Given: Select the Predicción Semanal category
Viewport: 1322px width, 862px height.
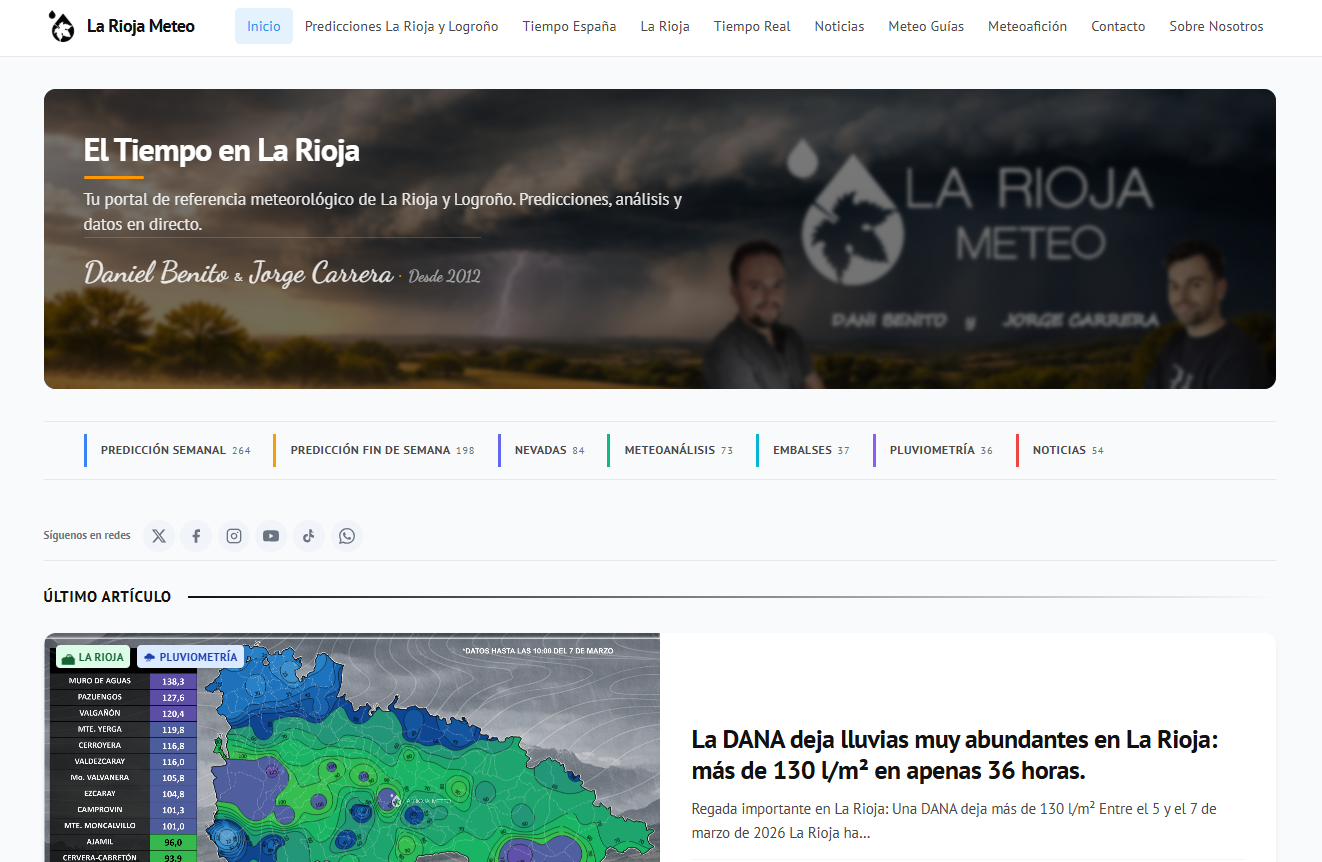Looking at the screenshot, I should pos(164,450).
